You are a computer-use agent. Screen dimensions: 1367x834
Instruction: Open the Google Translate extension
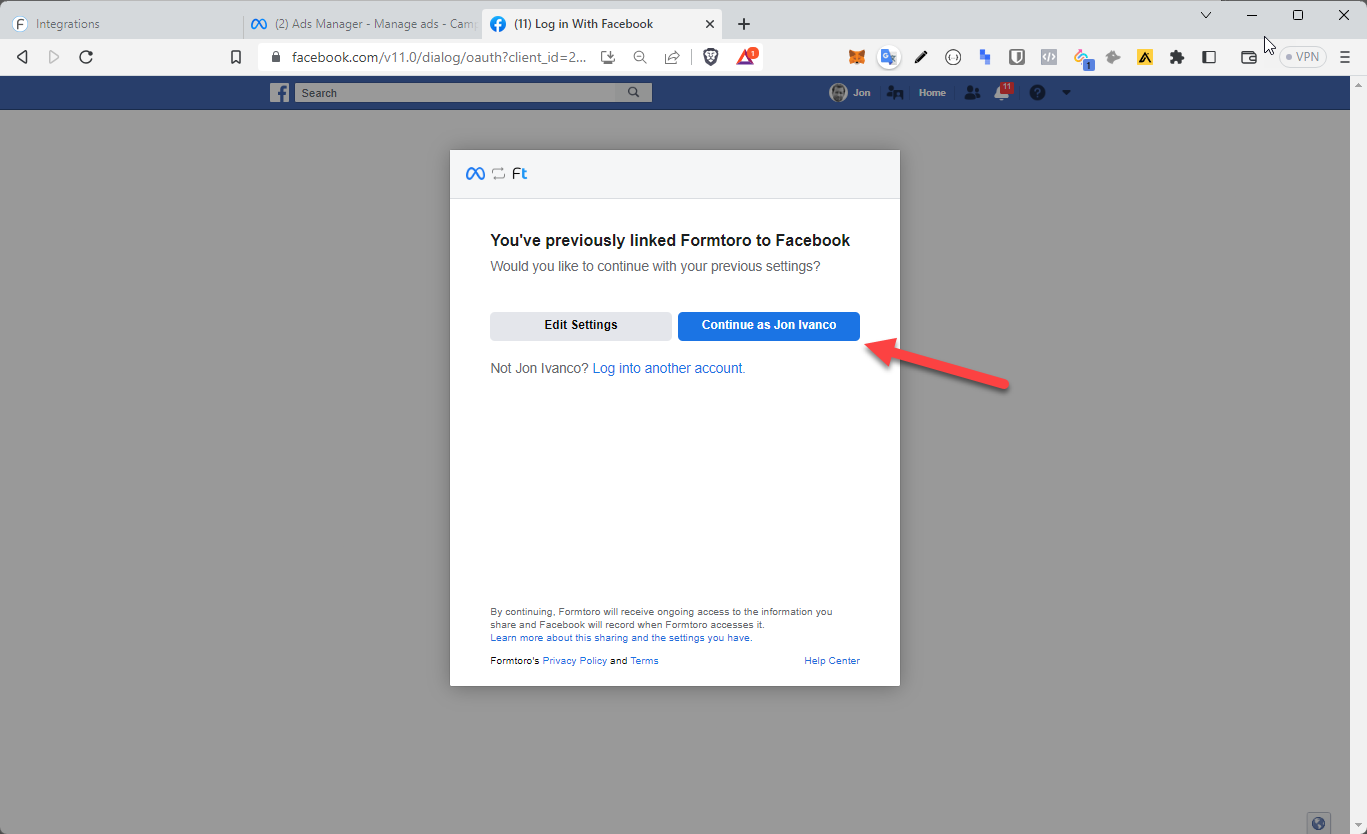click(888, 57)
